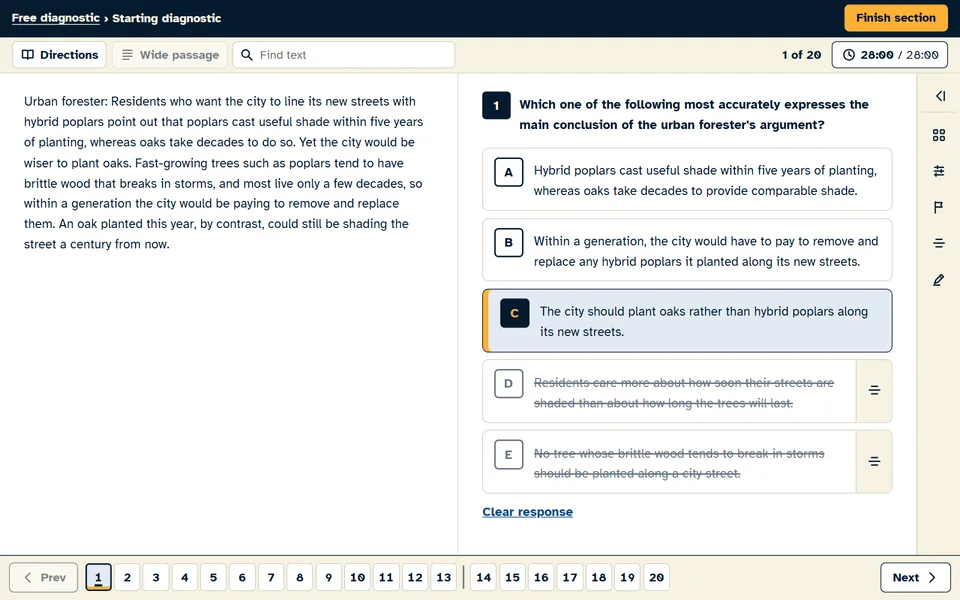960x600 pixels.
Task: Go to the next question
Action: [x=915, y=577]
